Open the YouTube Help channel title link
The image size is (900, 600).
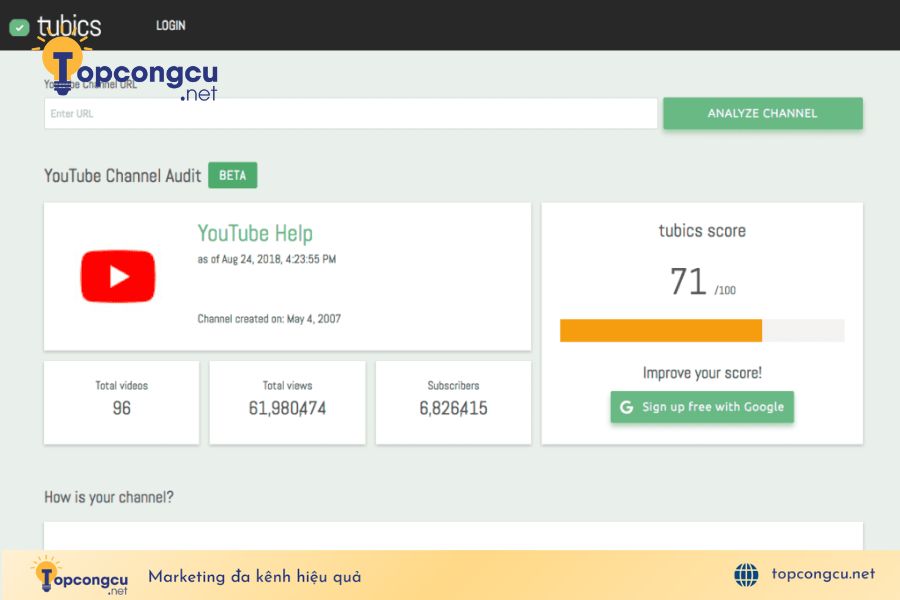[255, 233]
